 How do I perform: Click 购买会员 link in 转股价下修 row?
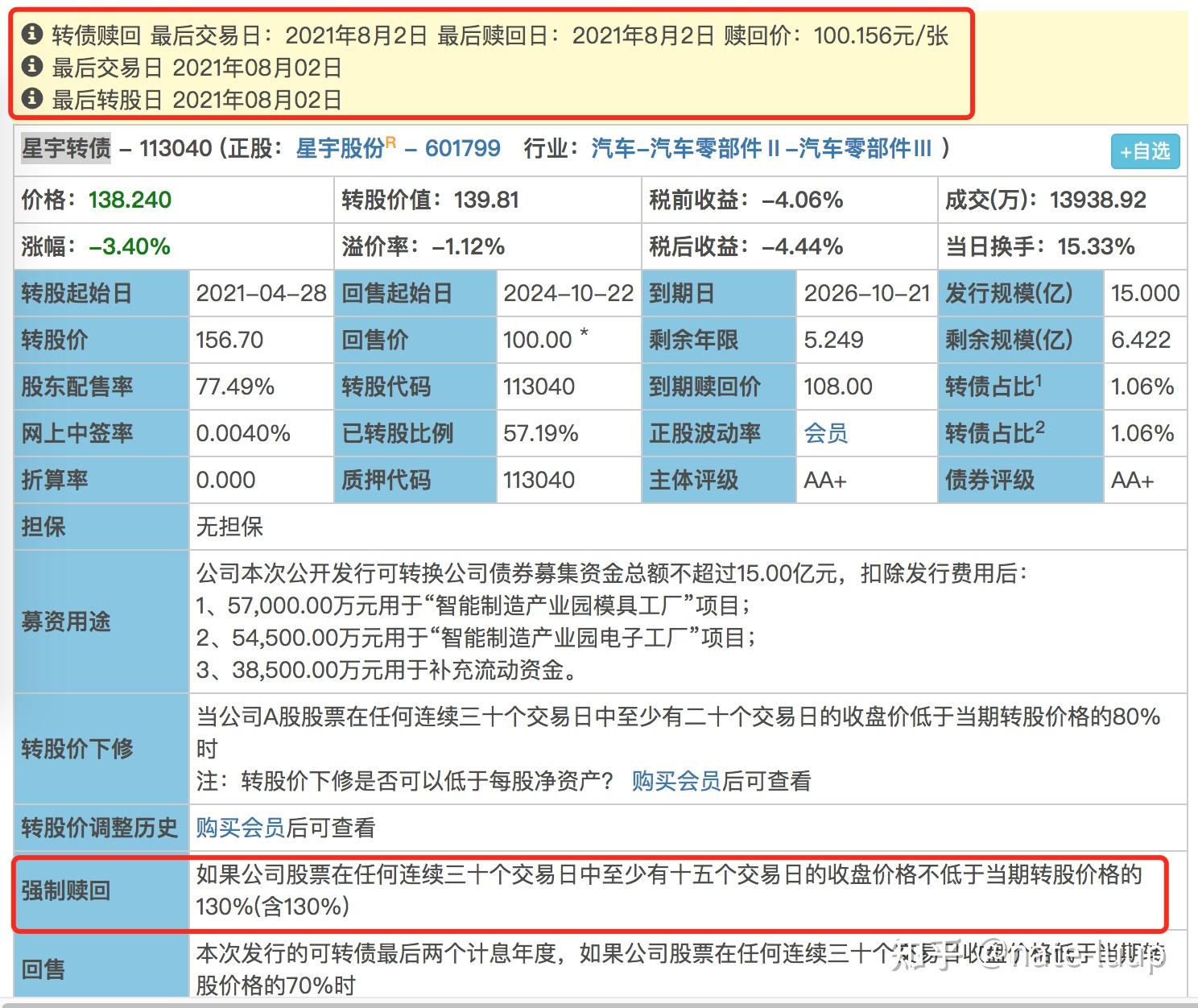pos(675,781)
